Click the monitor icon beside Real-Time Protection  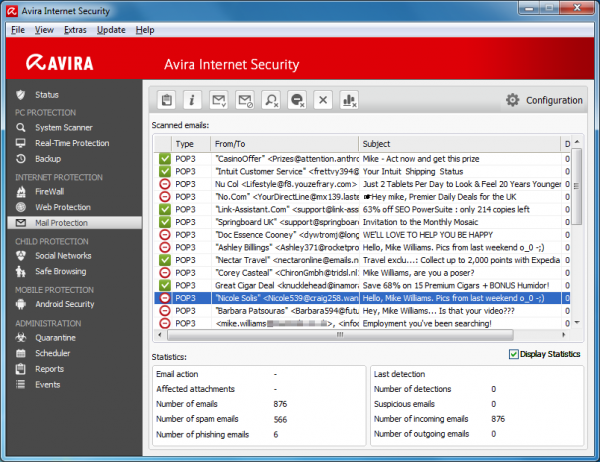[x=21, y=143]
